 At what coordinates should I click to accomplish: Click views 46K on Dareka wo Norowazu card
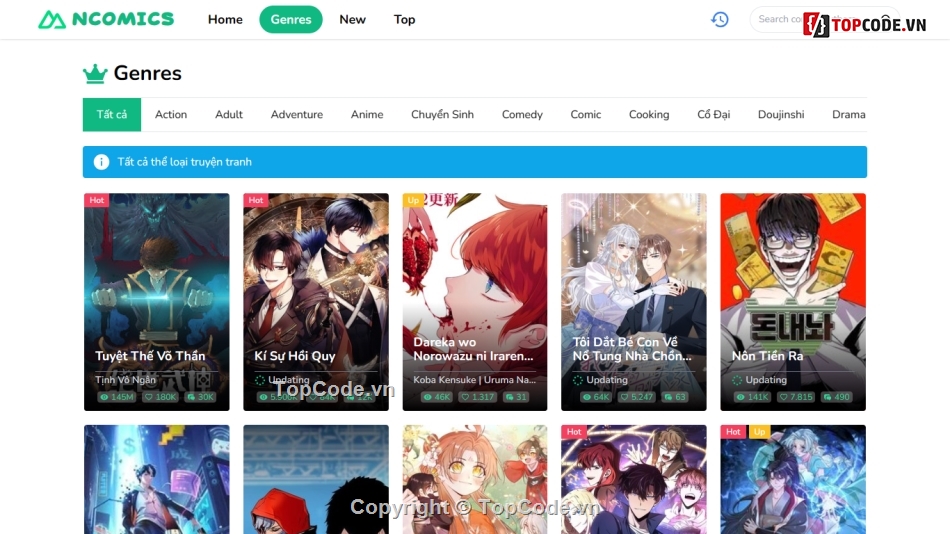(437, 397)
